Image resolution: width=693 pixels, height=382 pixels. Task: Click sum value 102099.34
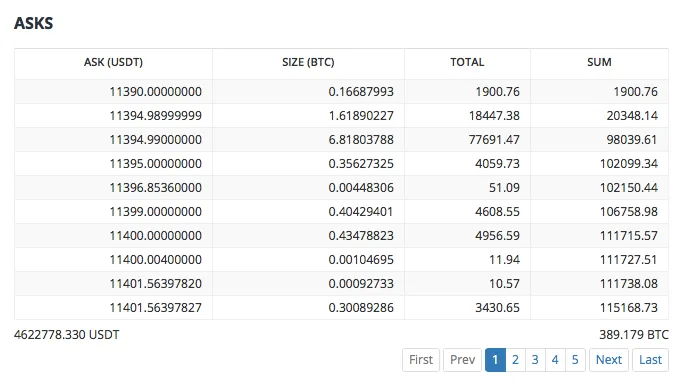(x=628, y=164)
